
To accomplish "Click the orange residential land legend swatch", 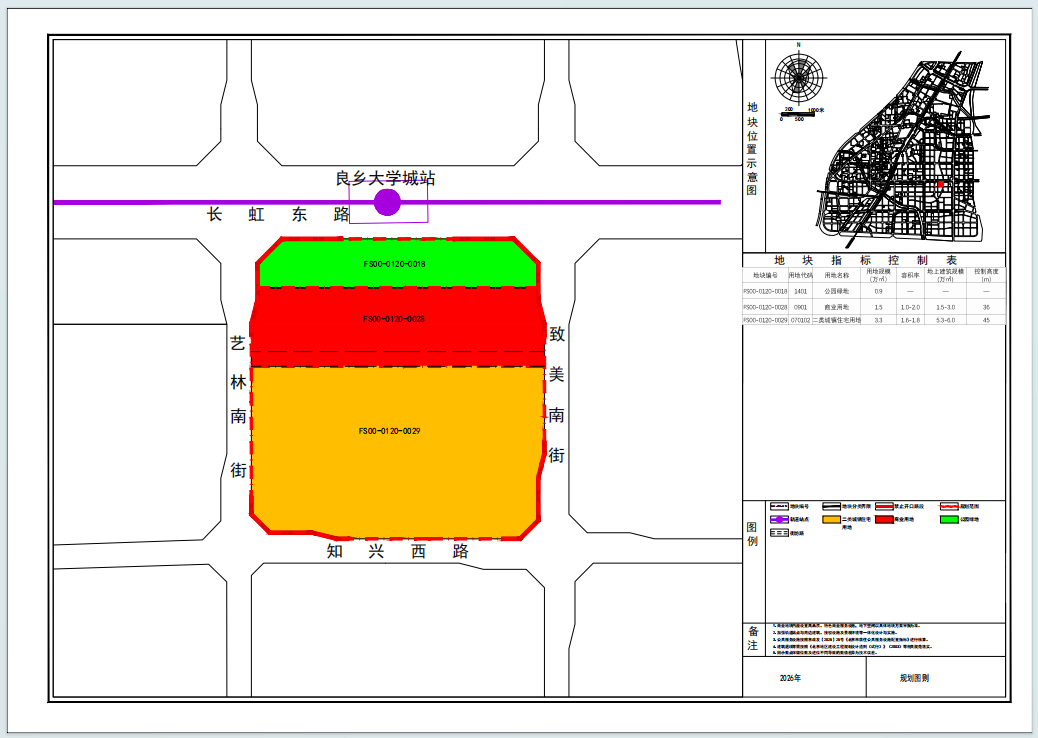I will pyautogui.click(x=831, y=520).
